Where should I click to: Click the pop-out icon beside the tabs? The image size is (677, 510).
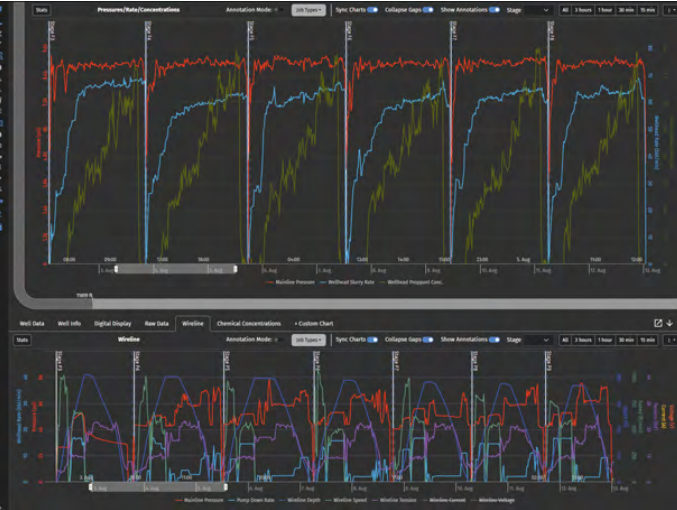coord(657,323)
